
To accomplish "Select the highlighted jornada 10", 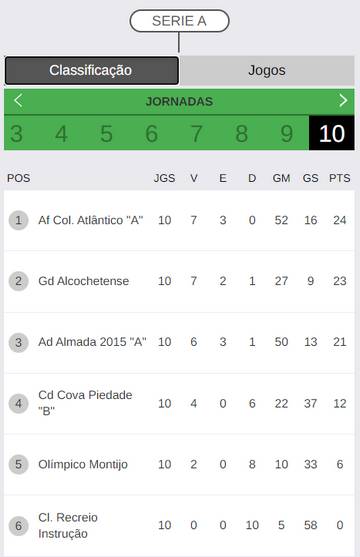I will point(332,134).
